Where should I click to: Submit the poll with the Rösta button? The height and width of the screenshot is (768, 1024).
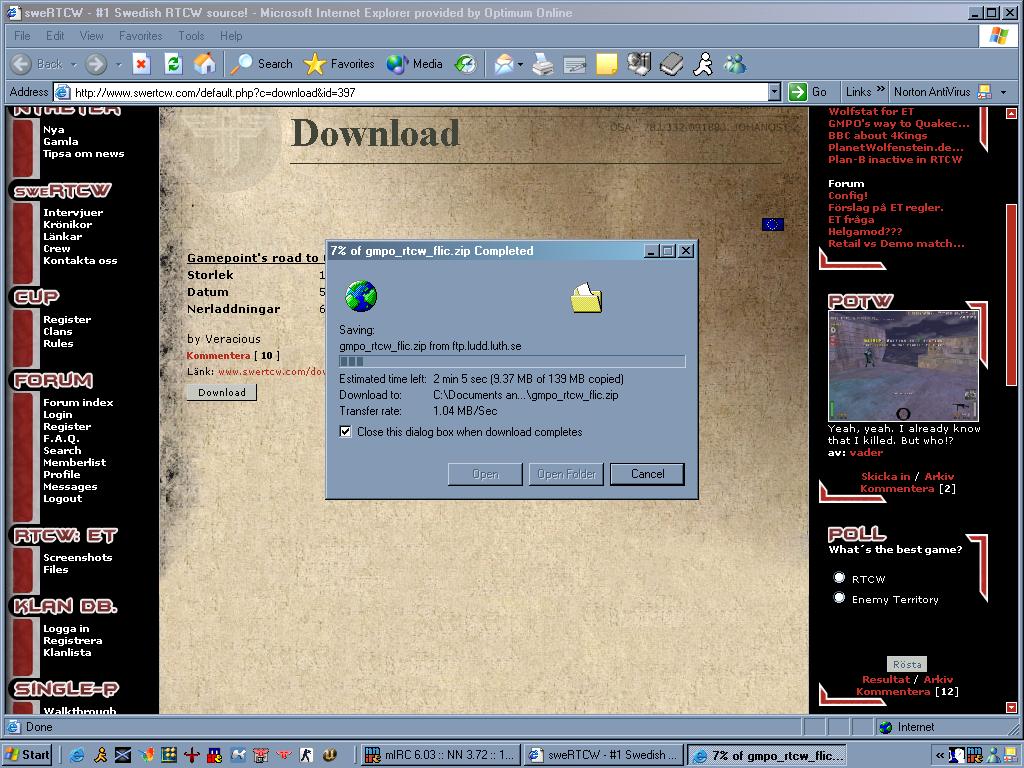pos(906,664)
